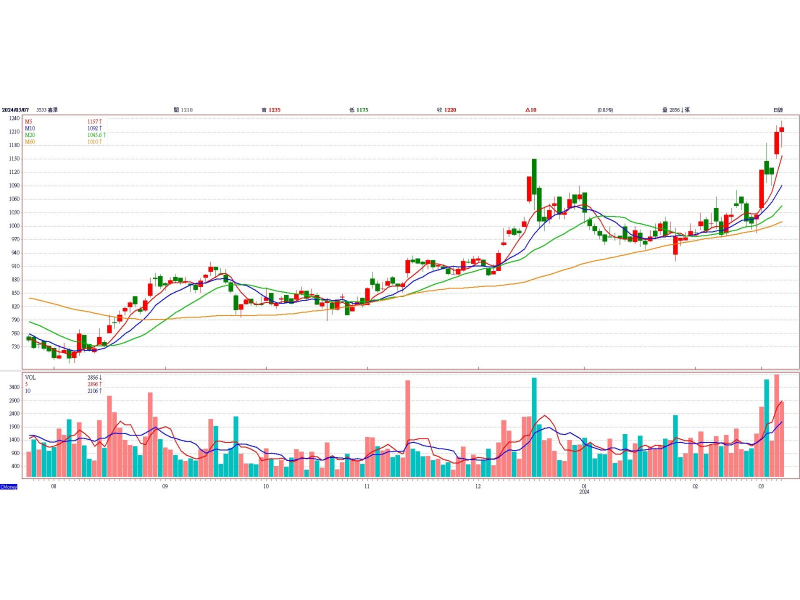Click the VOL indicator label

pos(31,378)
